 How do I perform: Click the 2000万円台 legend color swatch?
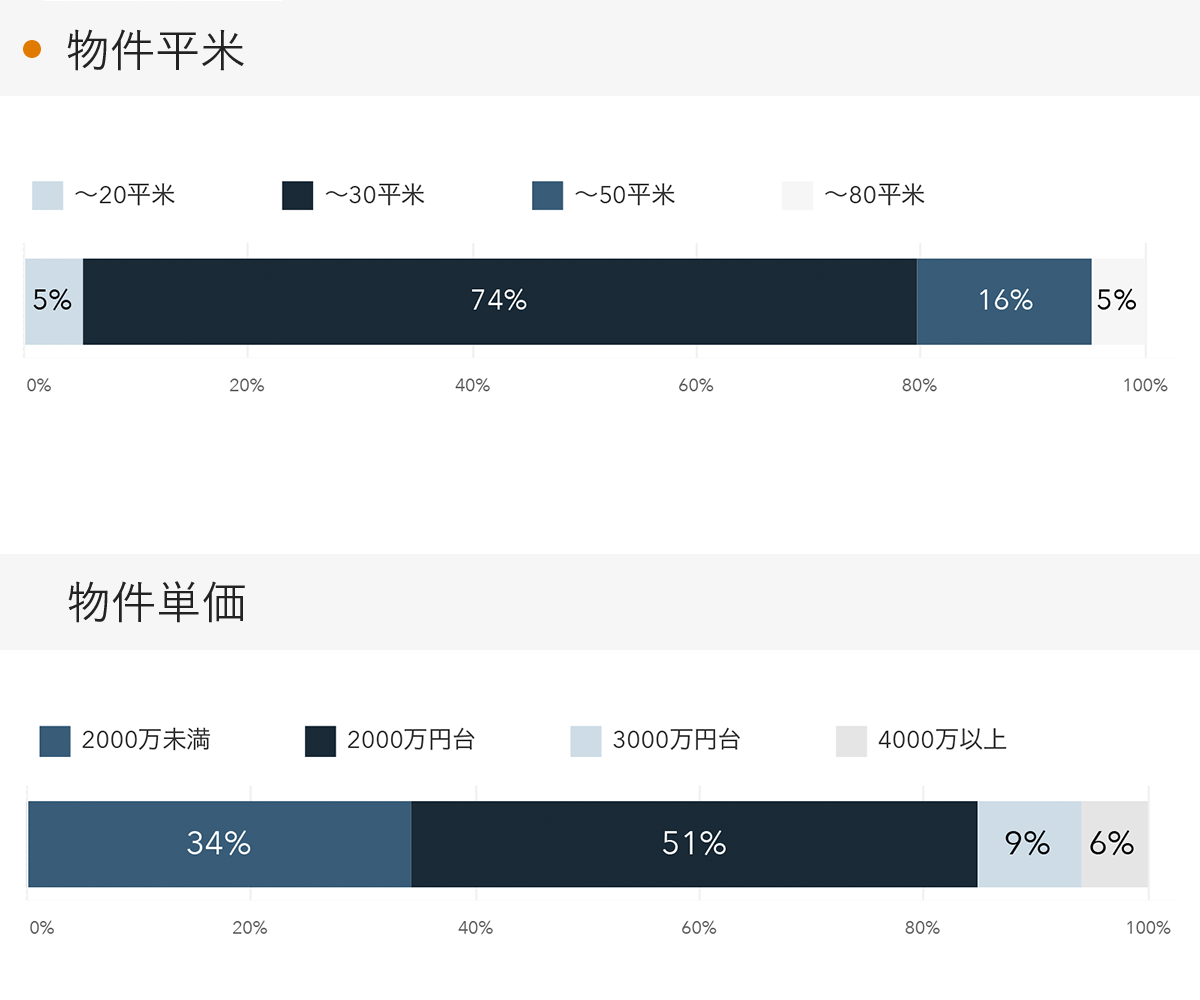pos(320,741)
